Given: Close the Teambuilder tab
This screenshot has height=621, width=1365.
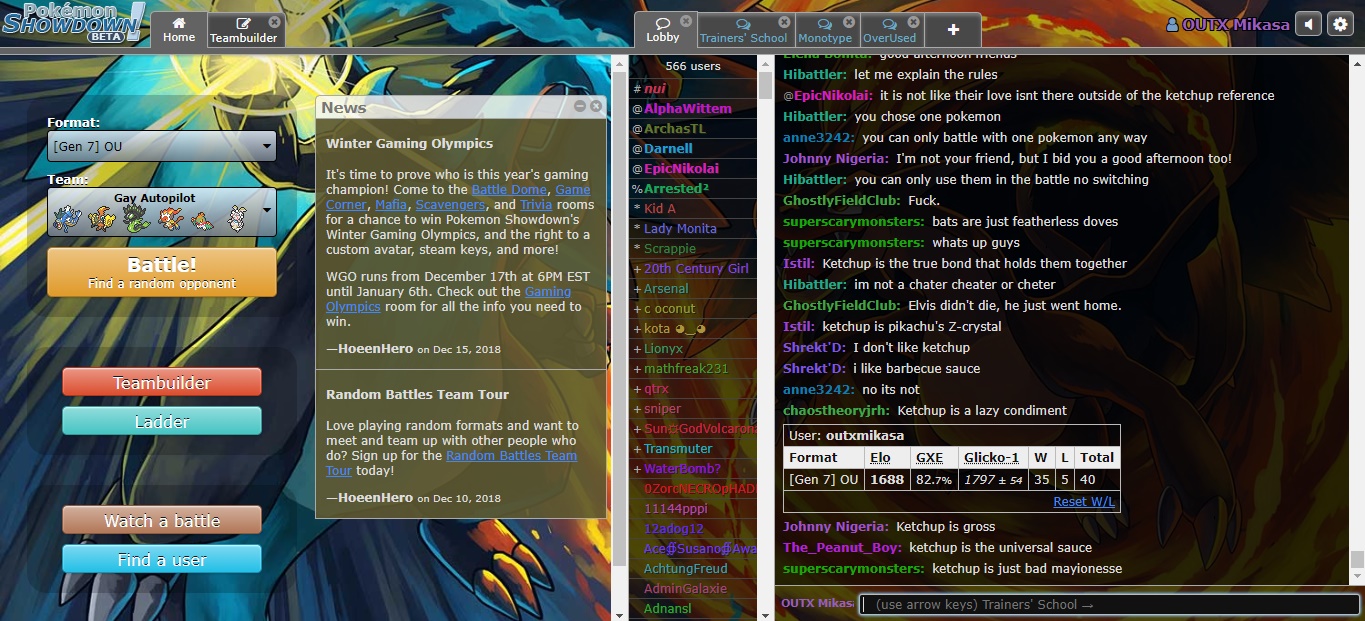Looking at the screenshot, I should pos(274,21).
